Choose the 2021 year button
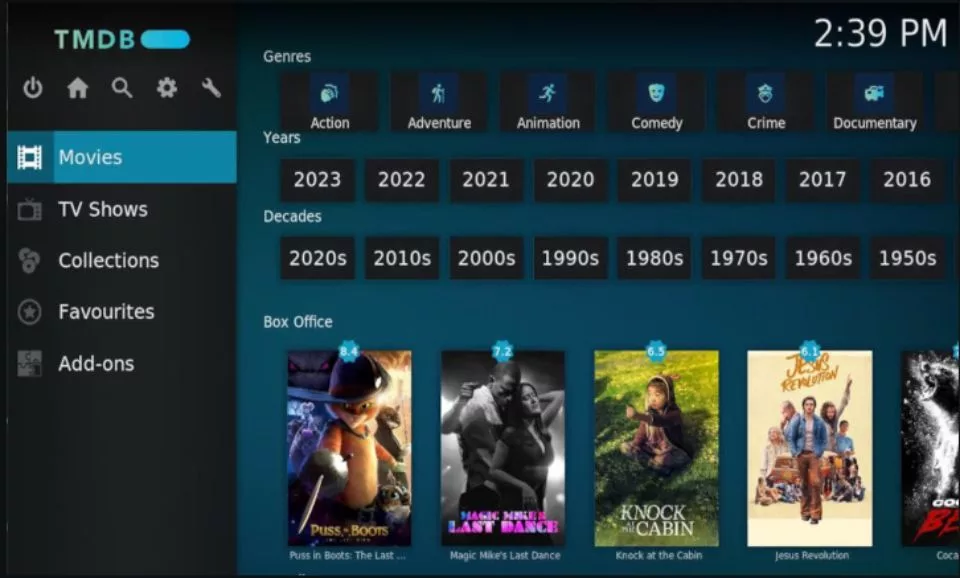 [x=486, y=179]
